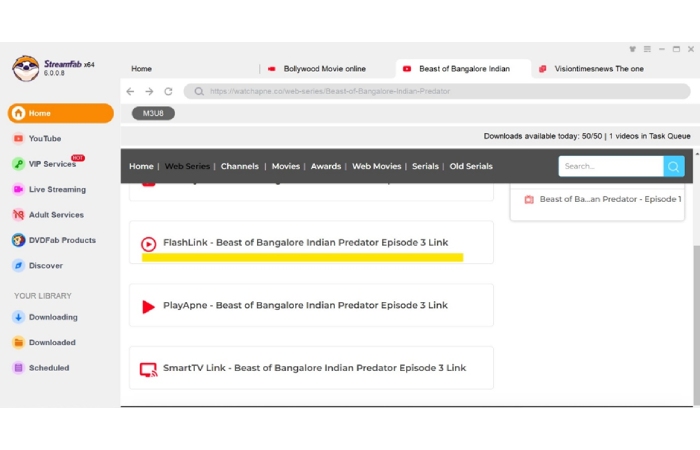
Task: Click the FlashLink play circle icon
Action: coord(148,244)
